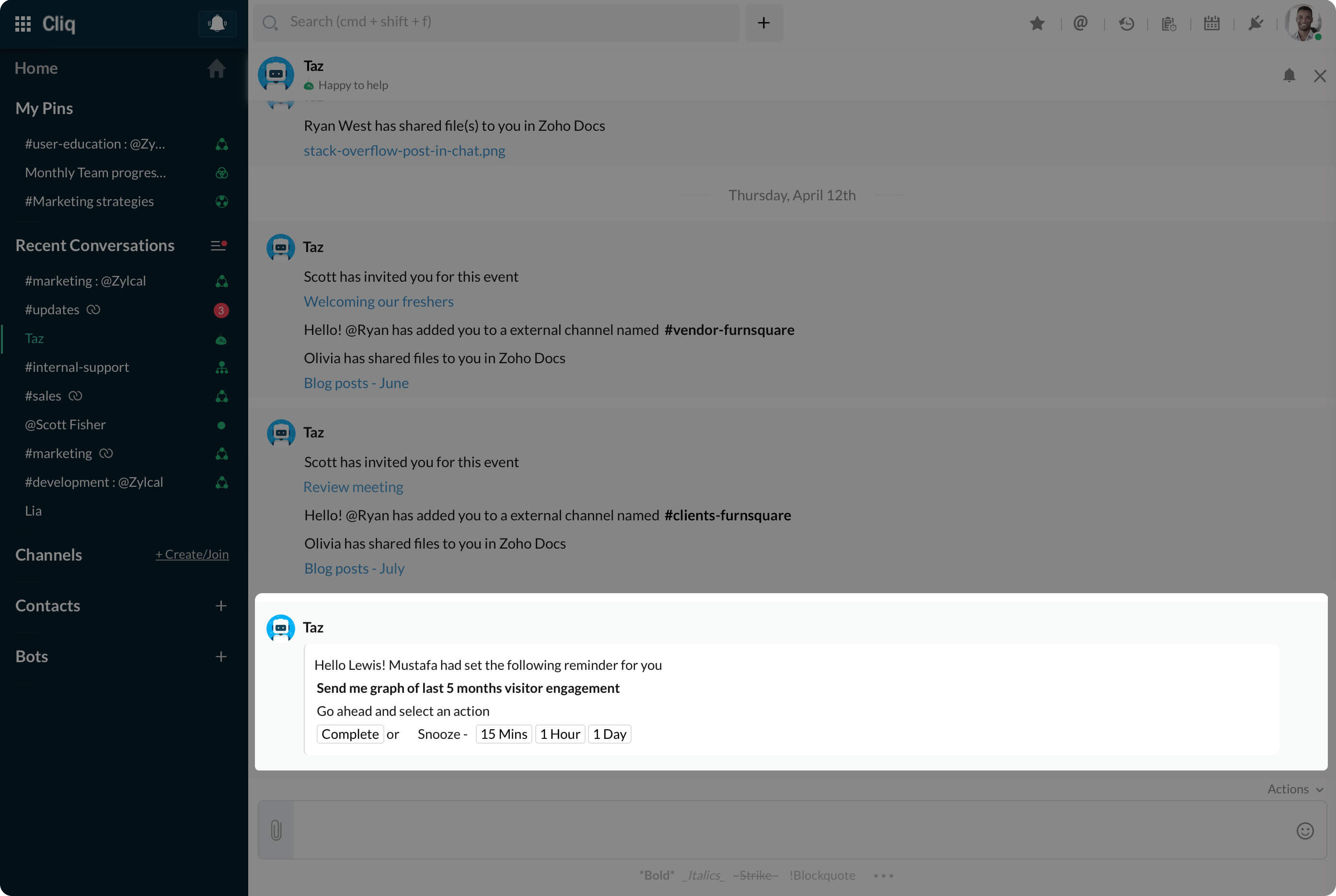Toggle Recent Conversations filter icon
The height and width of the screenshot is (896, 1336).
(219, 245)
